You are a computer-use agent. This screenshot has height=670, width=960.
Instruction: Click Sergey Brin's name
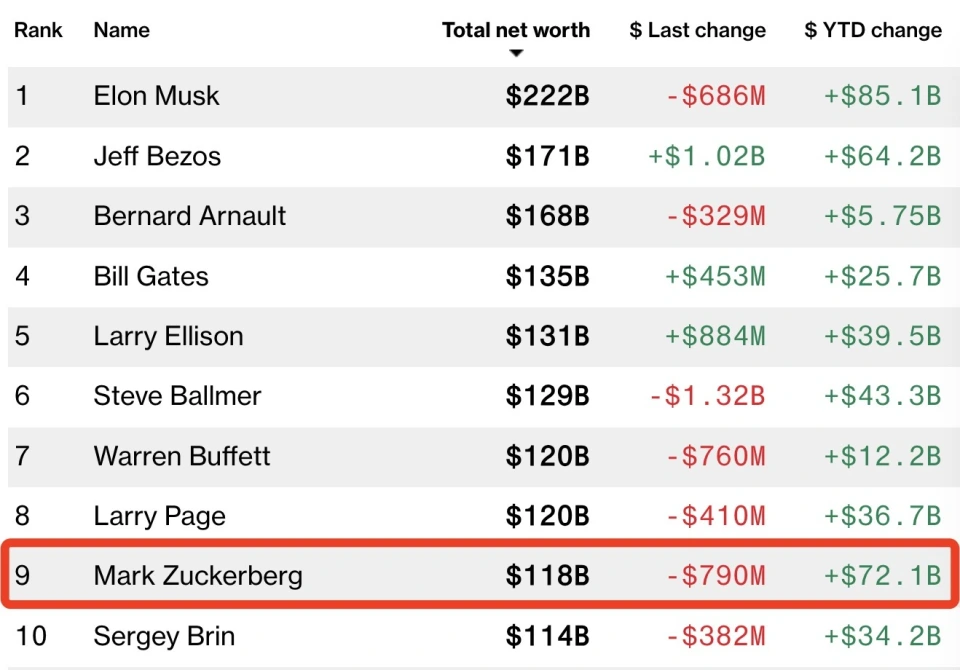164,636
